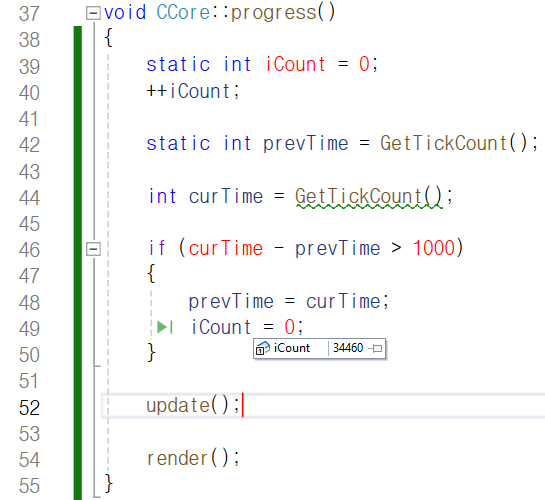Click line number 55 in margin
The image size is (545, 500).
29,486
